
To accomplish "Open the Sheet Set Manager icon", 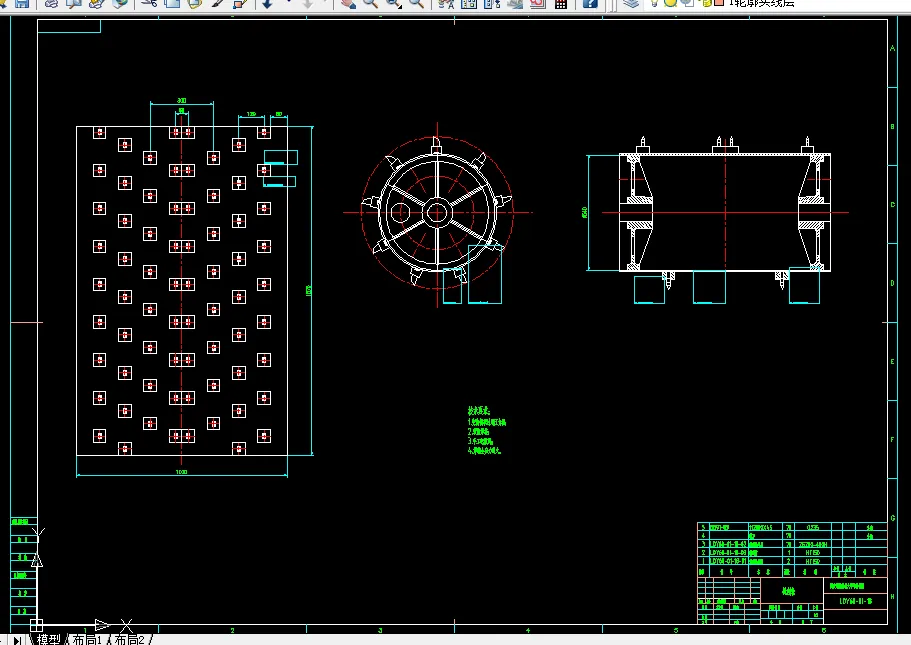I will (x=515, y=3).
